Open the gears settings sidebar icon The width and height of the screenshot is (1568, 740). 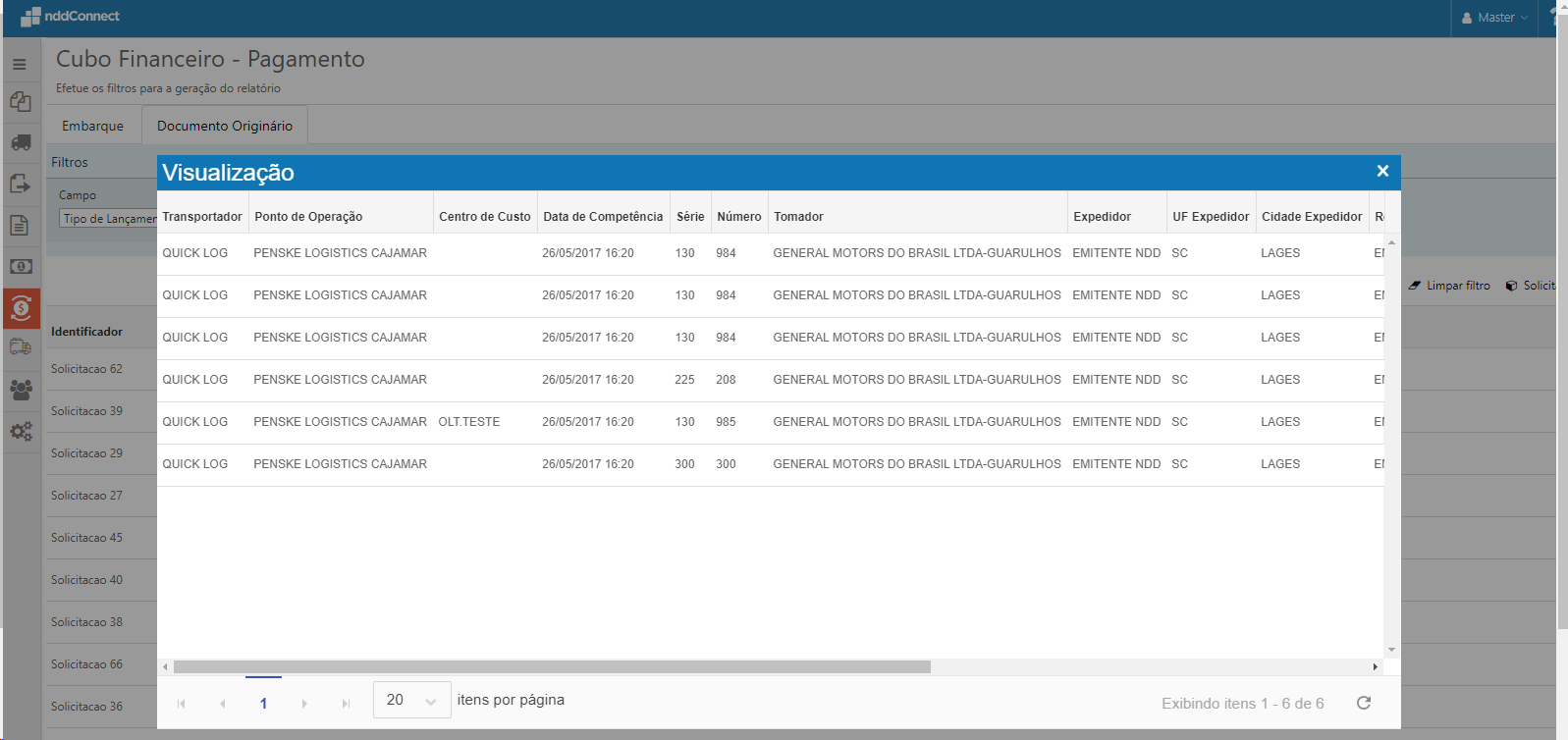coord(21,431)
